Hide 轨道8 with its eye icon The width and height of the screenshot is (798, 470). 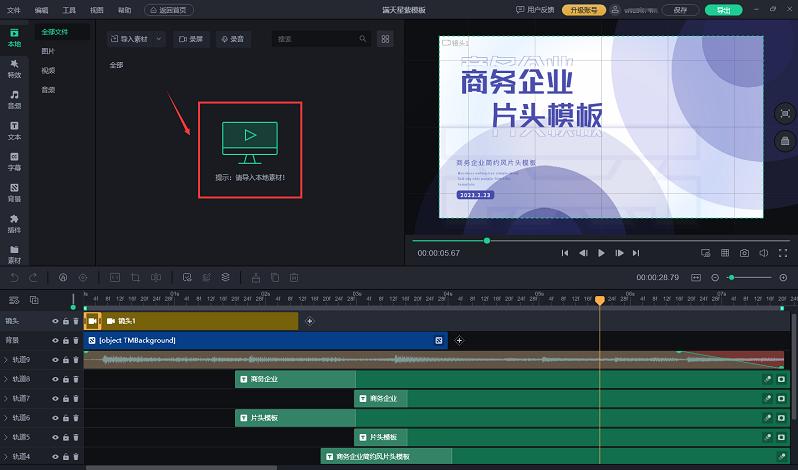55,379
